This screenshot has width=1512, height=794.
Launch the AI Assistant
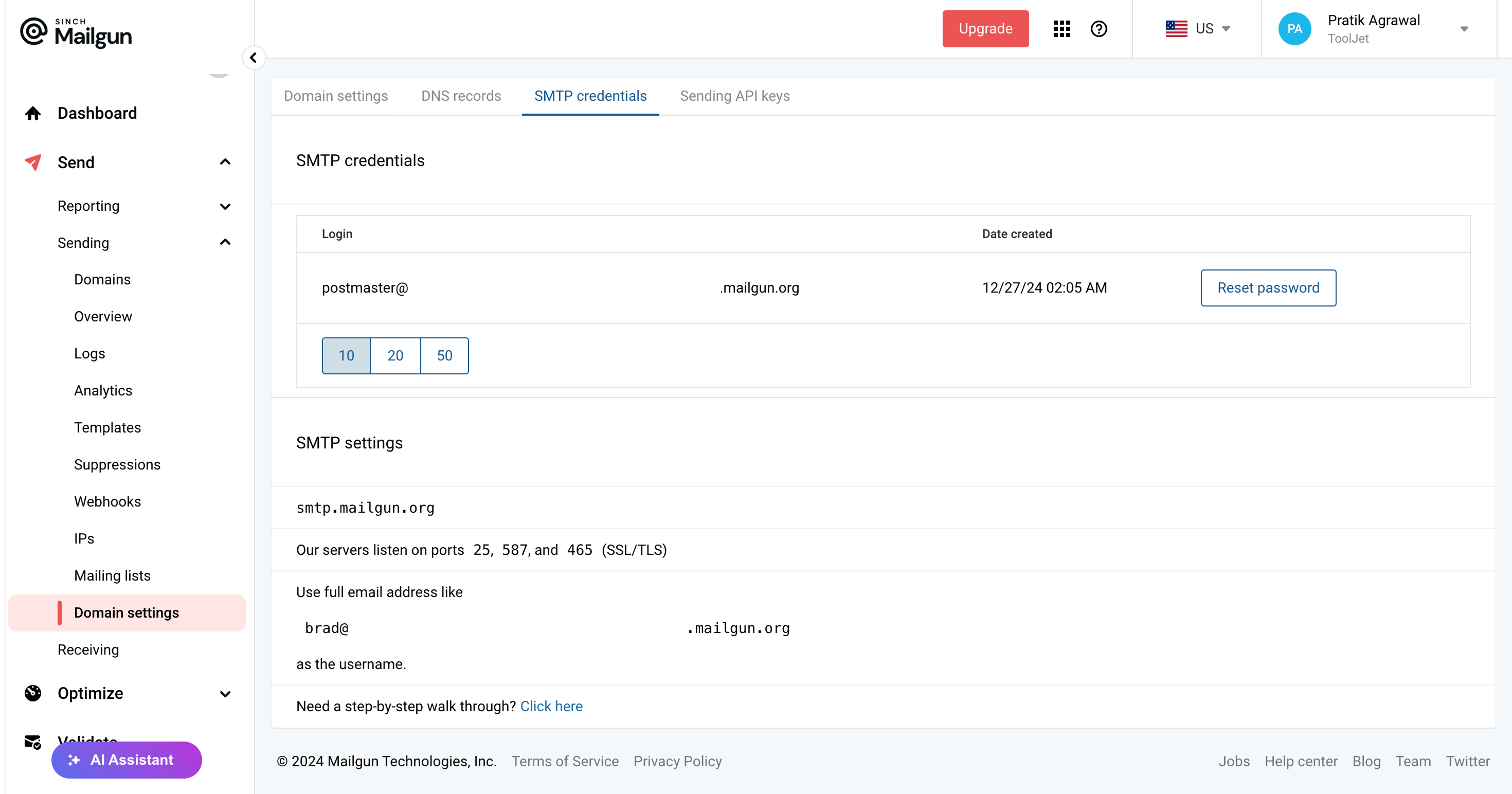point(126,760)
